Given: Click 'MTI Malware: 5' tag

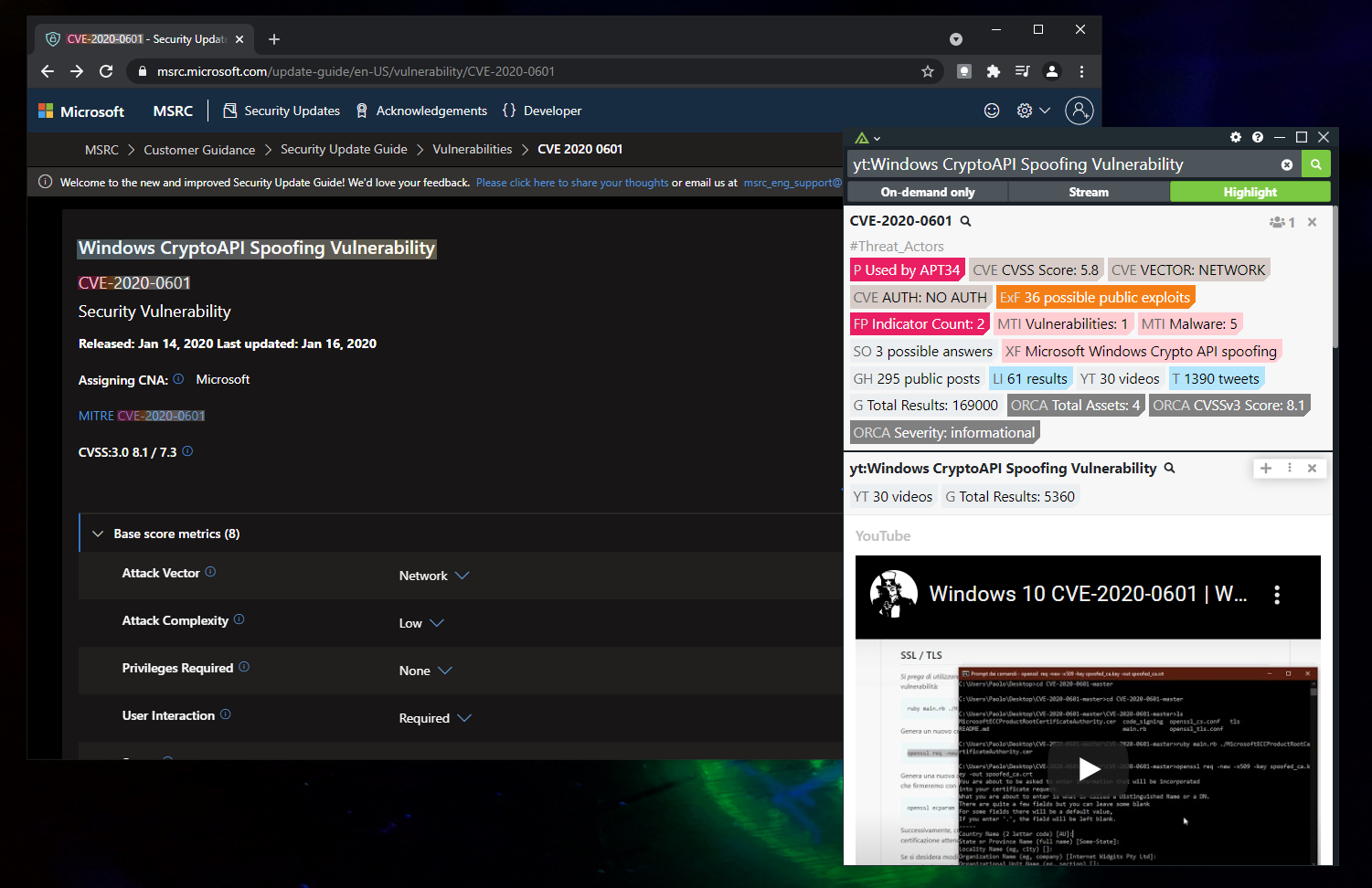Looking at the screenshot, I should (1189, 324).
